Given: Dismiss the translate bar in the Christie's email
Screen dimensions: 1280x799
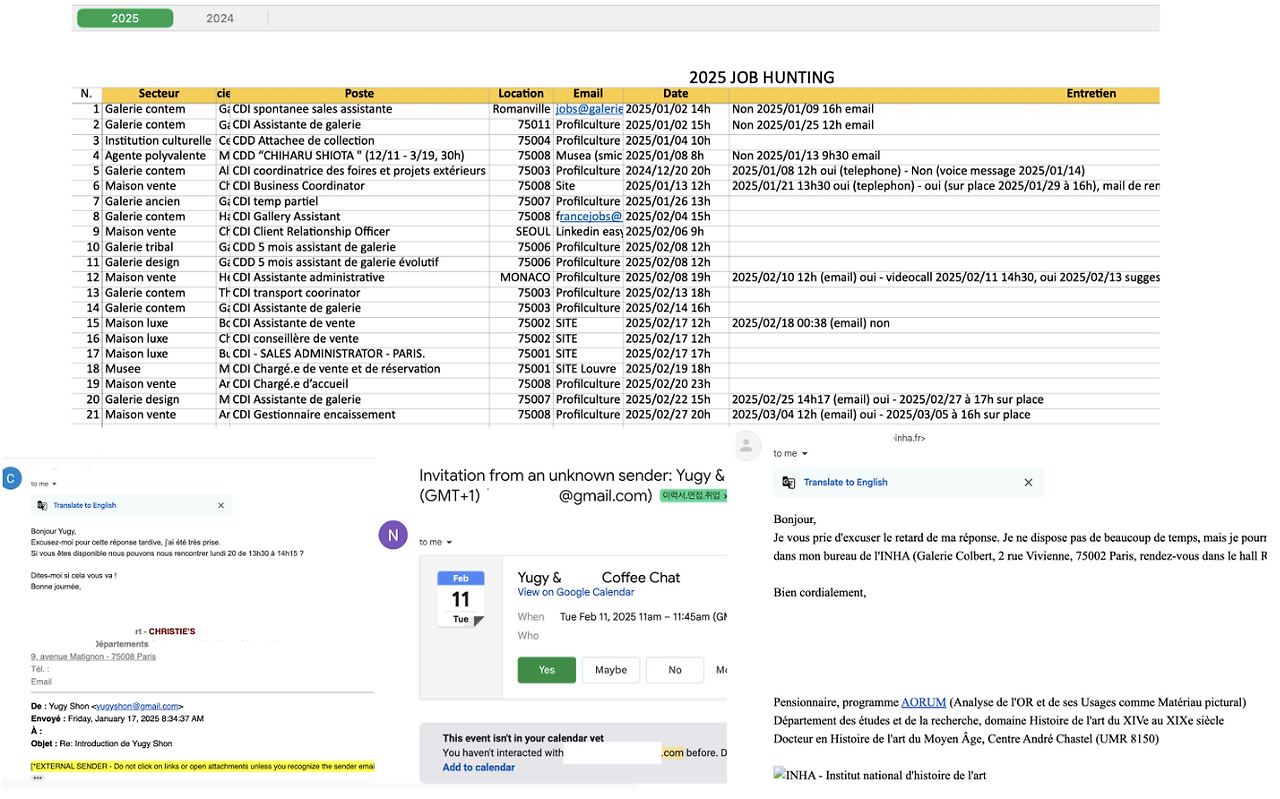Looking at the screenshot, I should tap(221, 506).
